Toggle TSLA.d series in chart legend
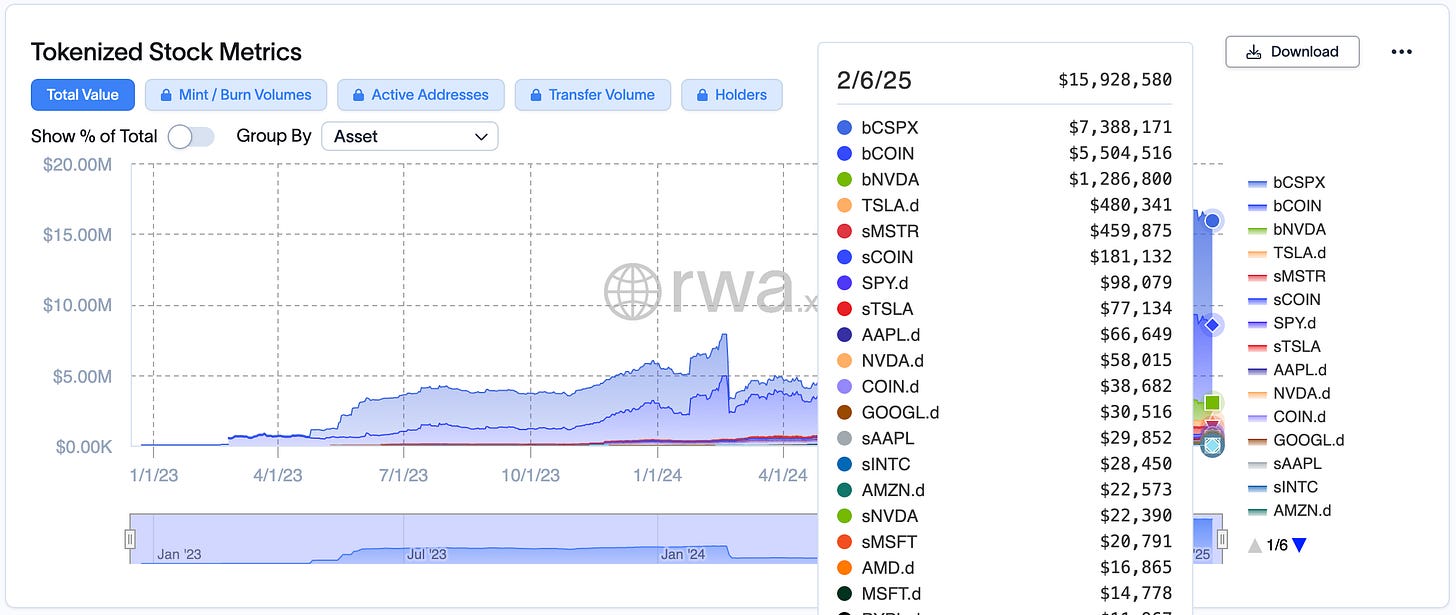This screenshot has height=615, width=1456. pos(1287,253)
